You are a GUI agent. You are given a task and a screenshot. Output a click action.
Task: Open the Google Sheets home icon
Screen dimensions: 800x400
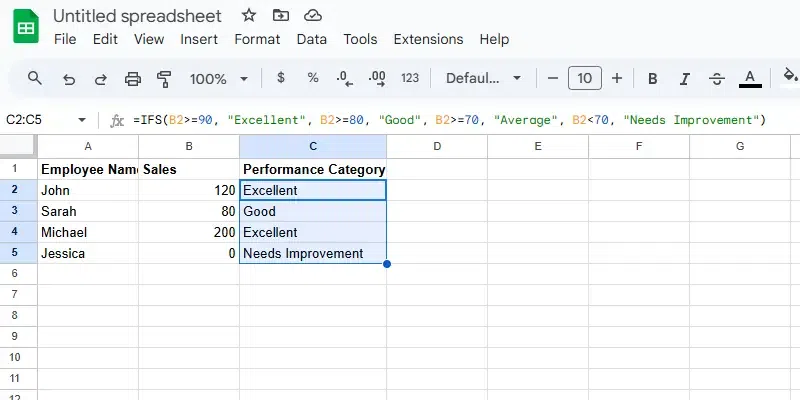25,27
